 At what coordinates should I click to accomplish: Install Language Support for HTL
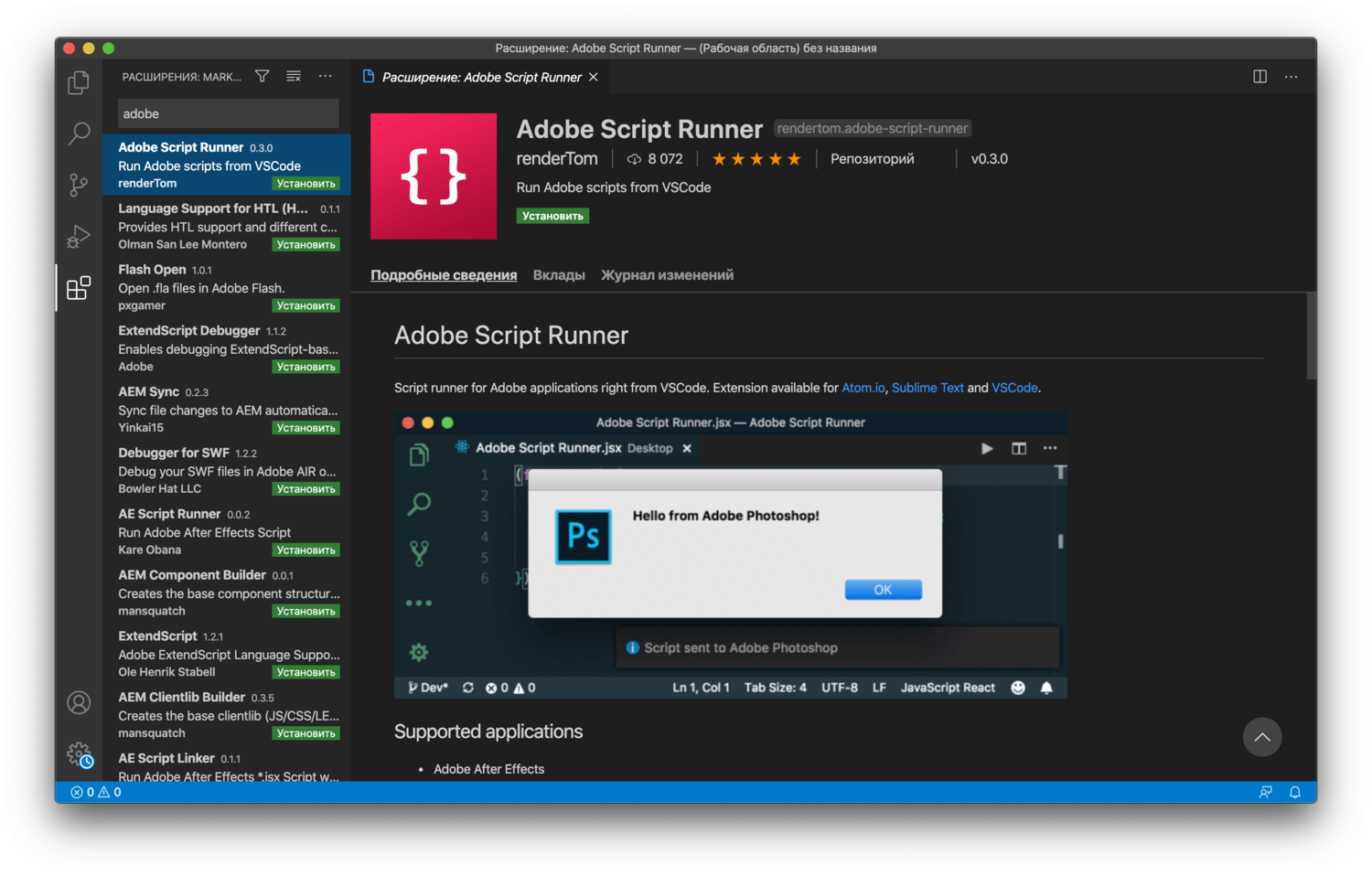click(x=306, y=245)
